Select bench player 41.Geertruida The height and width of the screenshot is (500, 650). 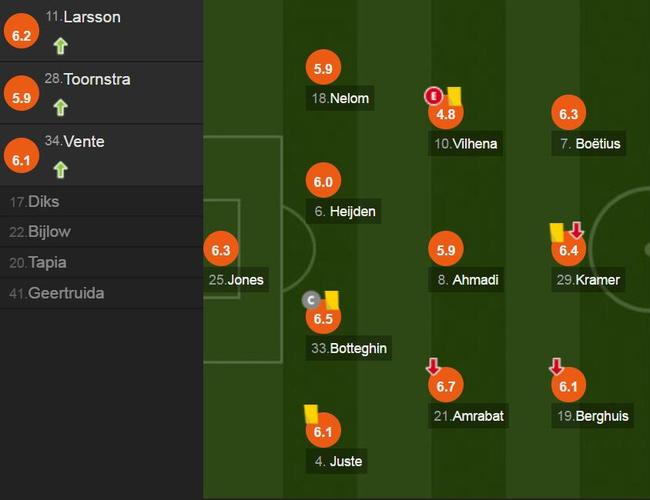(102, 293)
